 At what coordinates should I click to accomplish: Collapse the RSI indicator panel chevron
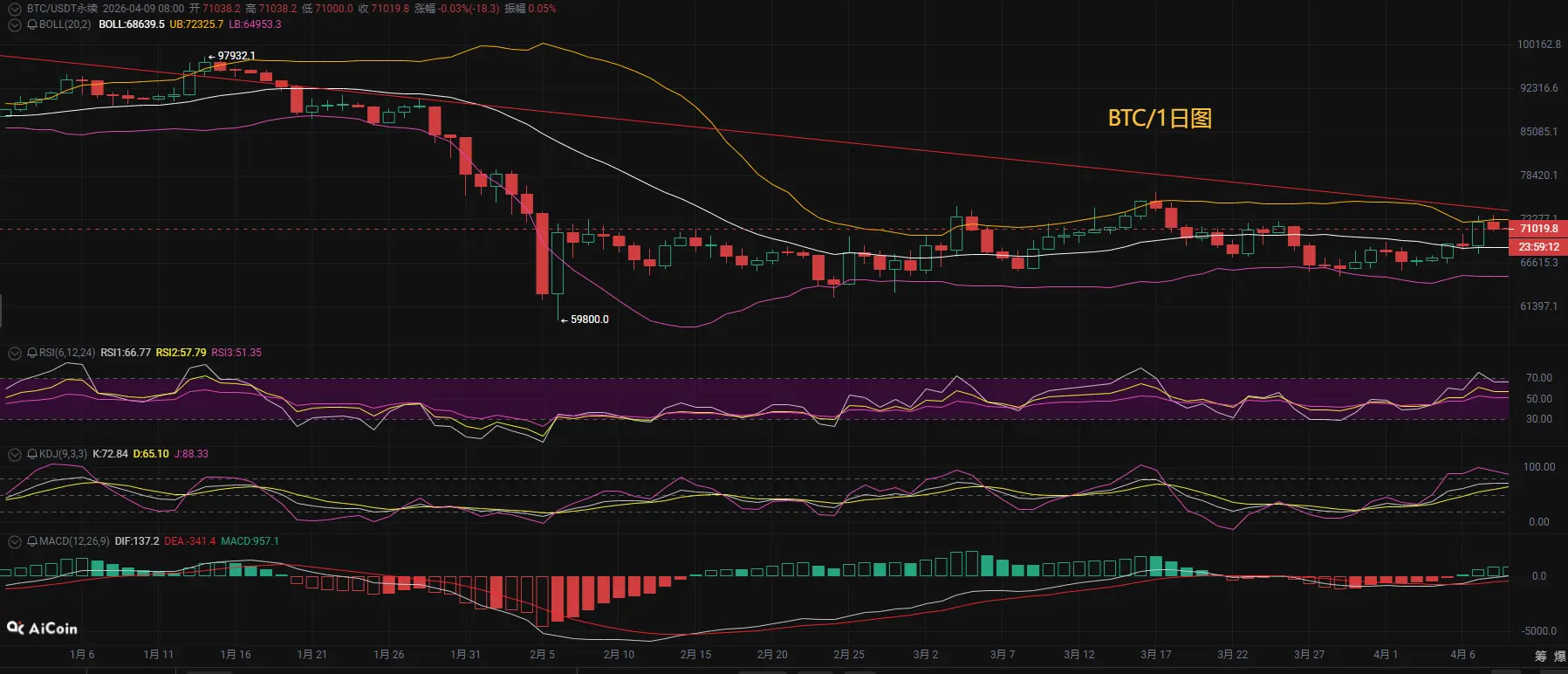click(x=15, y=353)
